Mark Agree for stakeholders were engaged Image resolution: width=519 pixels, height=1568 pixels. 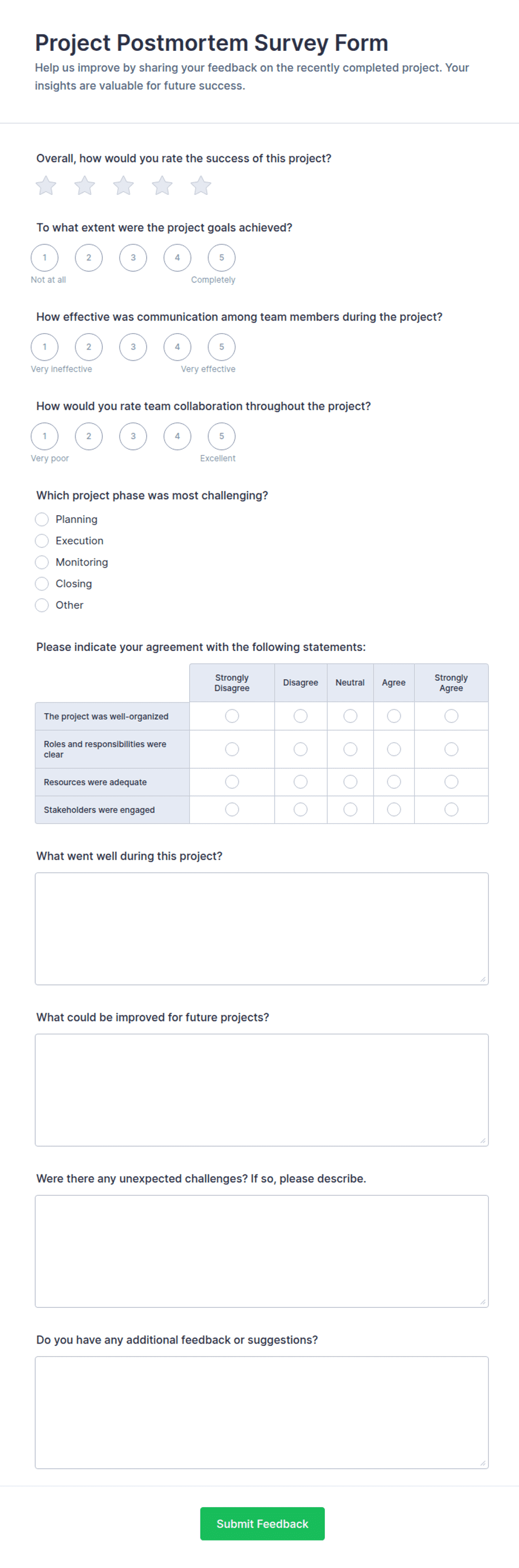click(393, 809)
